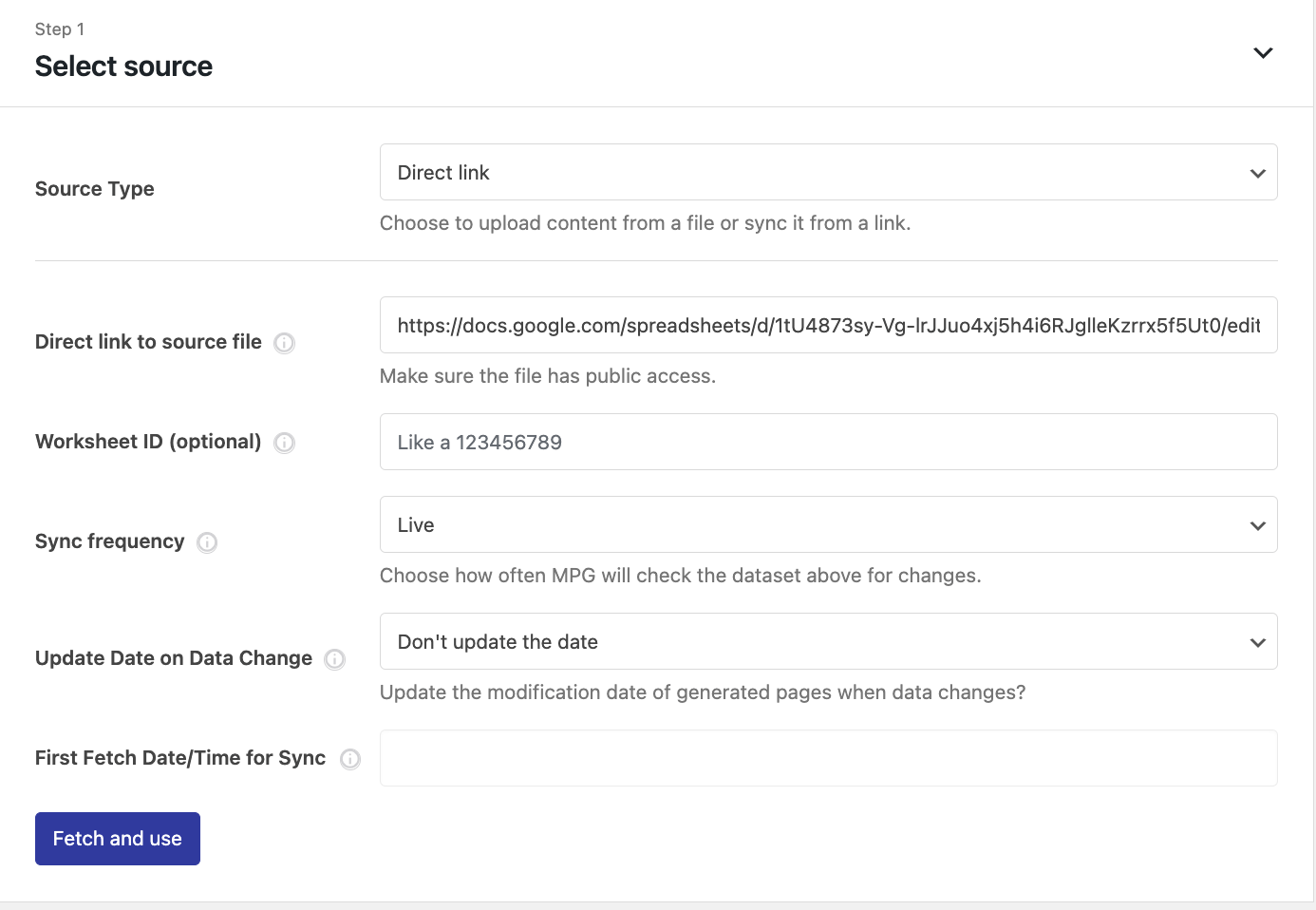Collapse the Step 1 Select source section
This screenshot has width=1316, height=910.
pyautogui.click(x=1262, y=53)
